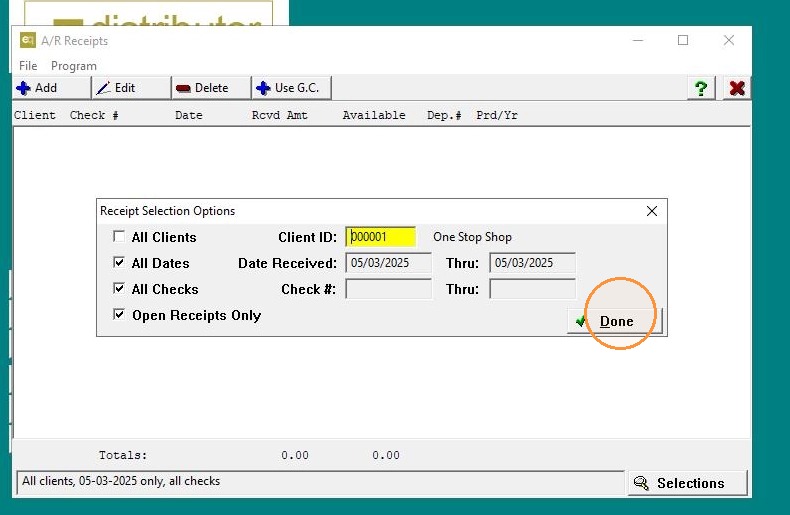Enable the All Clients checkbox
The height and width of the screenshot is (515, 790).
click(119, 236)
